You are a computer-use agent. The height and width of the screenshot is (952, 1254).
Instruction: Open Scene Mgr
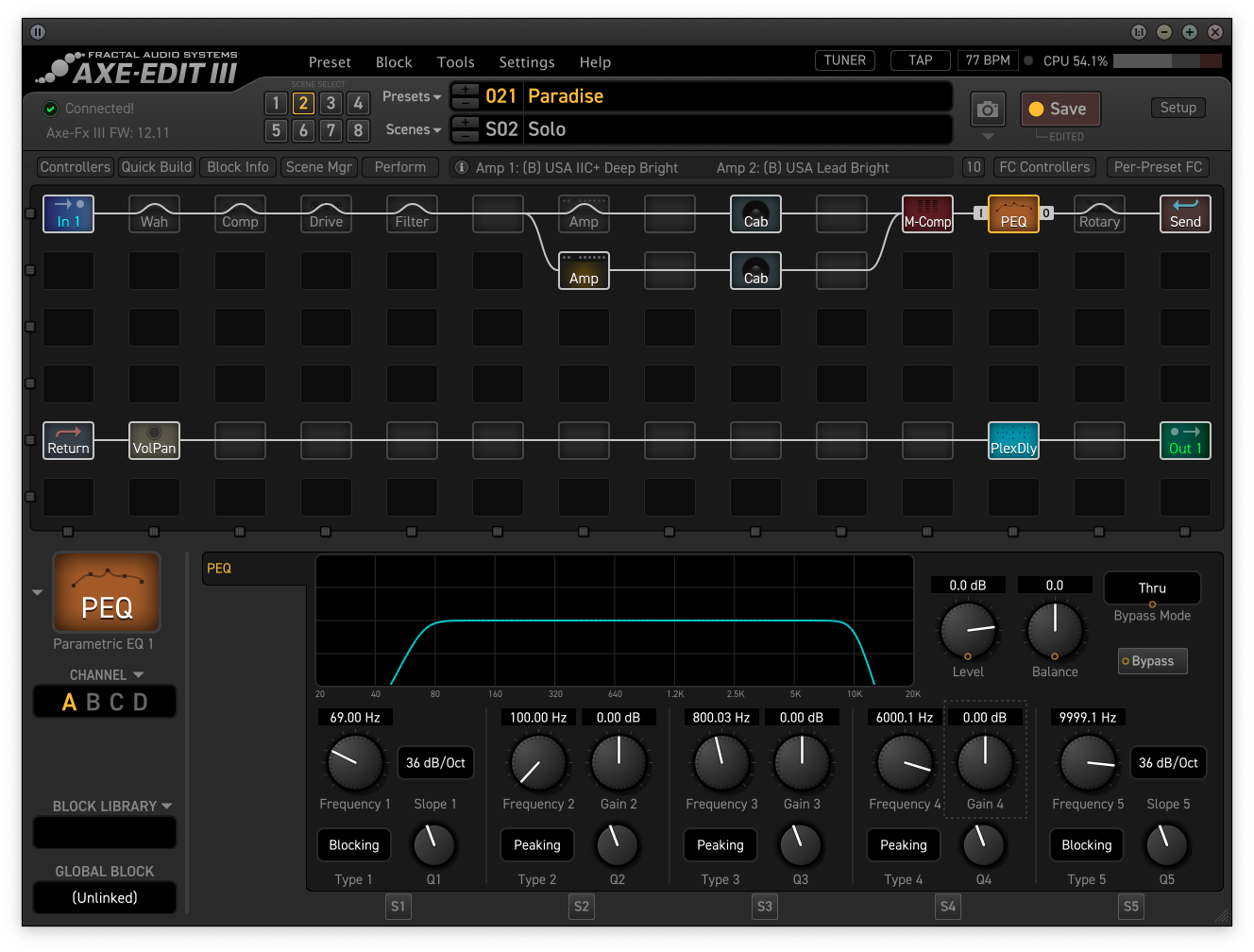319,167
